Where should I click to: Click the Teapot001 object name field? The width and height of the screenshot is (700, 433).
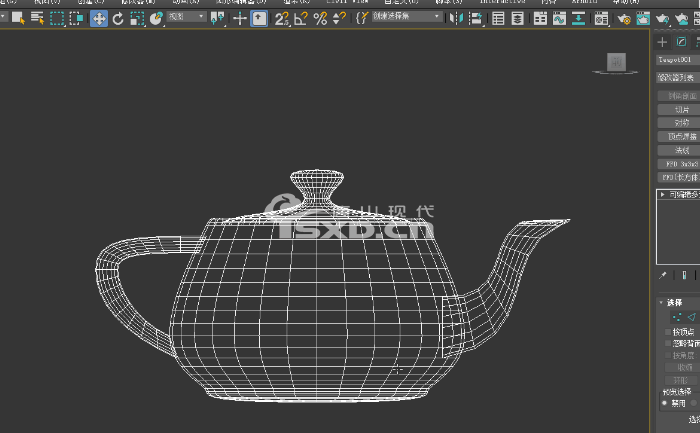click(678, 59)
